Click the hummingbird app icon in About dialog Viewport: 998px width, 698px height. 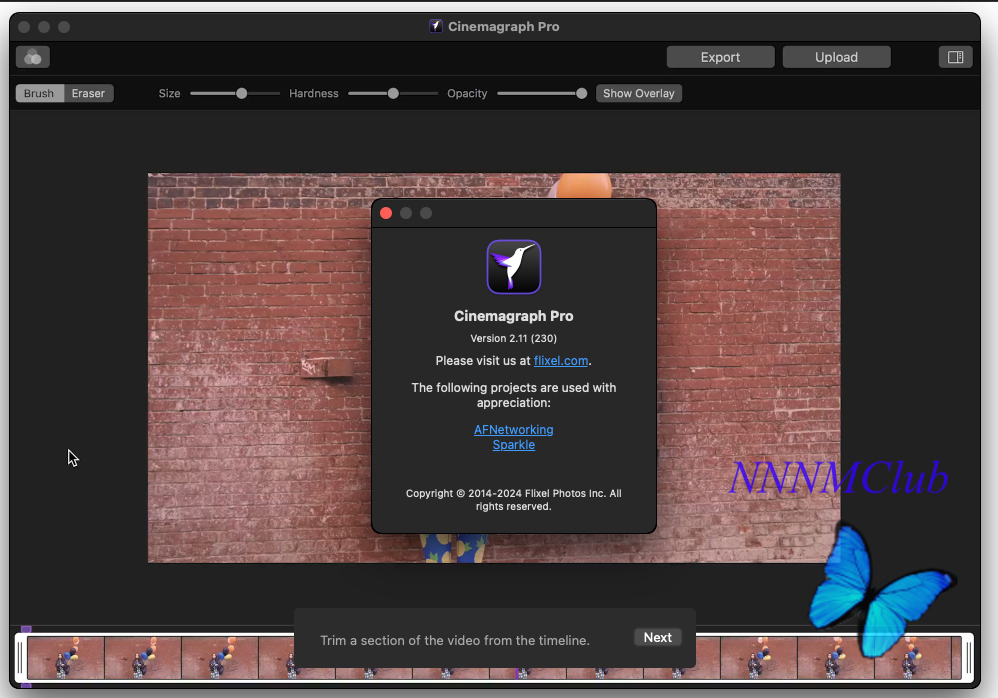click(x=514, y=267)
